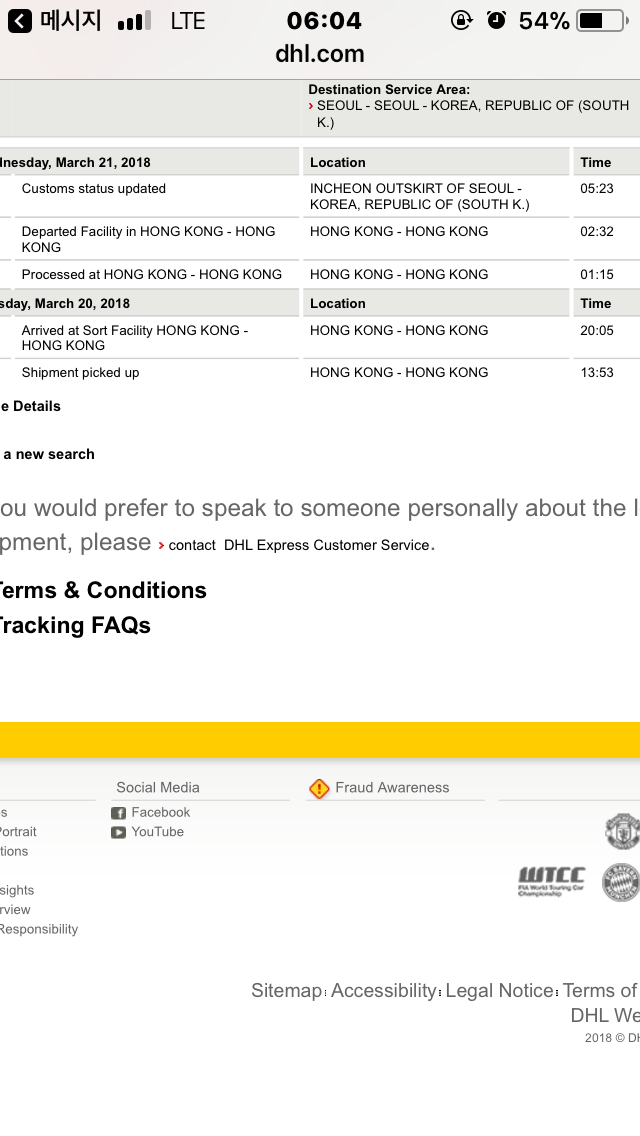Go to the Accessibility footer link
The height and width of the screenshot is (1136, 640).
point(384,990)
